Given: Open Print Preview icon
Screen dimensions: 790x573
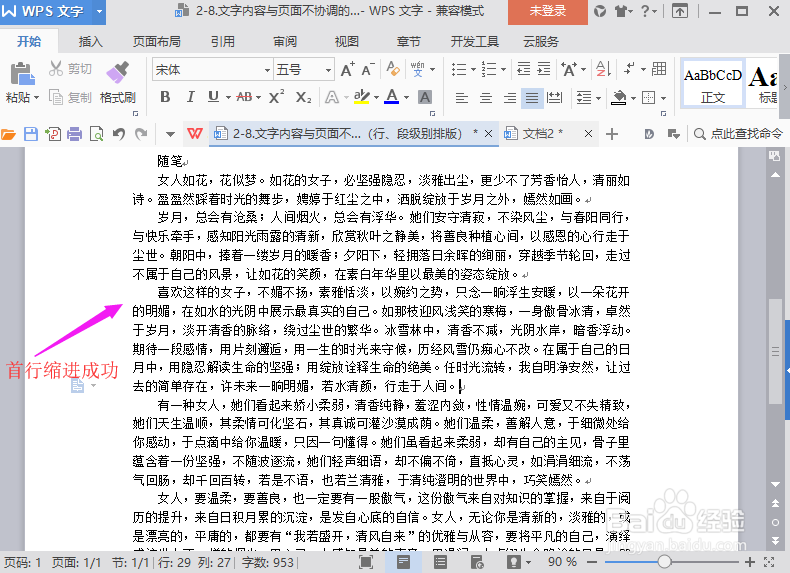Looking at the screenshot, I should tap(96, 134).
